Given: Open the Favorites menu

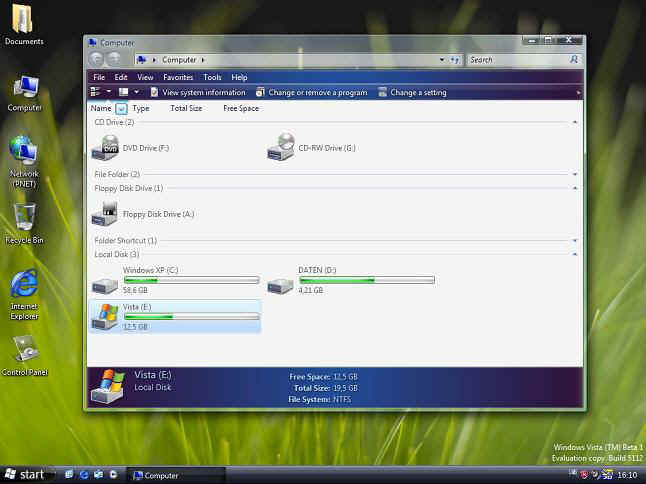Looking at the screenshot, I should click(x=178, y=77).
